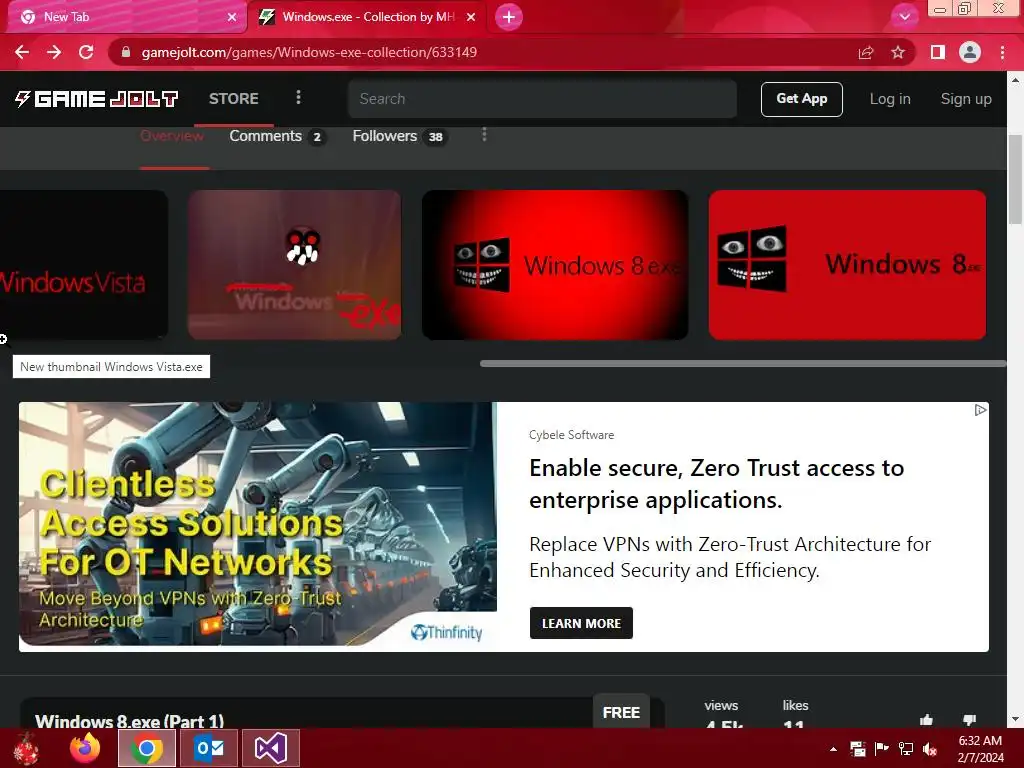The image size is (1024, 768).
Task: Click LEARN MORE on the ad
Action: coord(581,623)
